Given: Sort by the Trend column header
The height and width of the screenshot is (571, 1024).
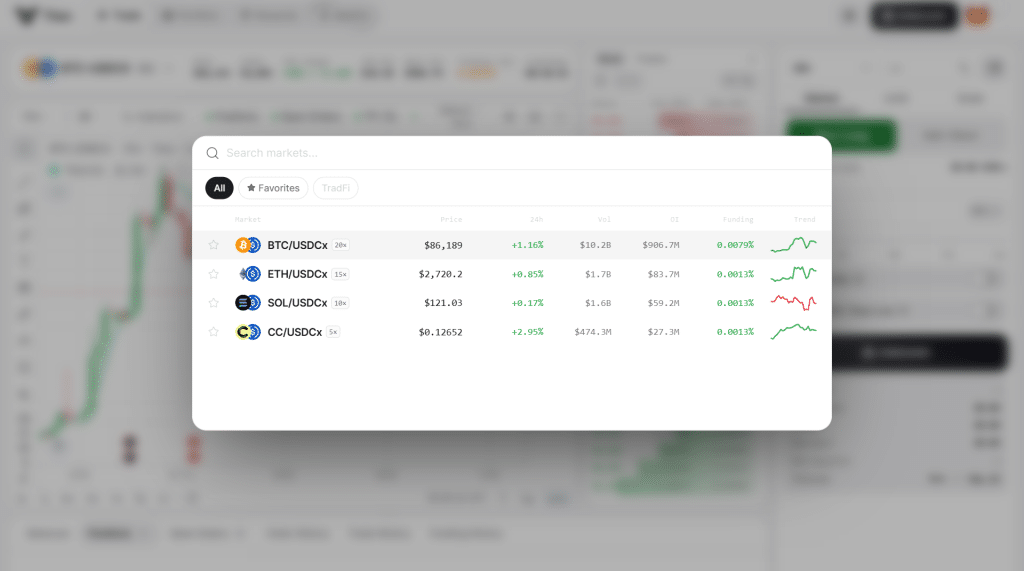Looking at the screenshot, I should 805,220.
